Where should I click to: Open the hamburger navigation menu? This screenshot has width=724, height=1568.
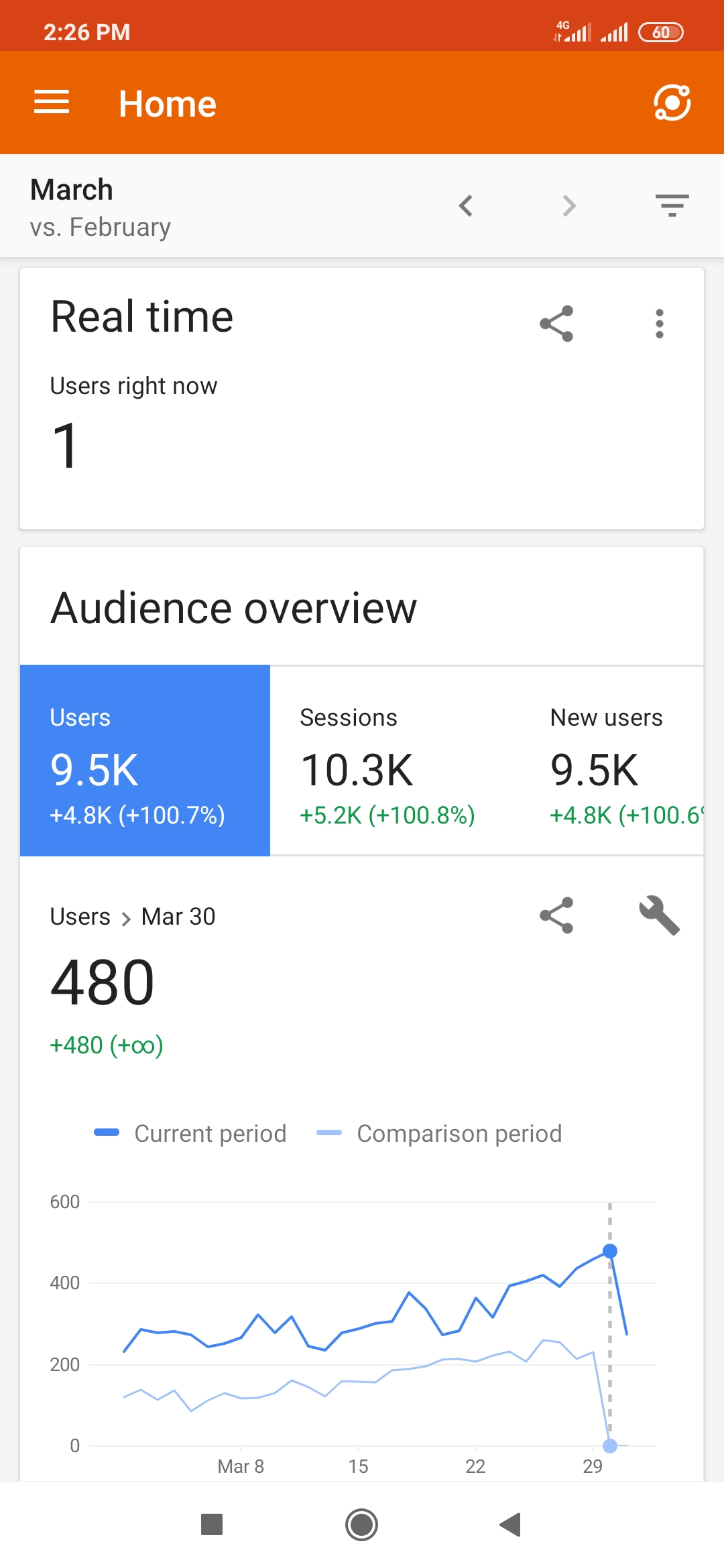coord(52,103)
